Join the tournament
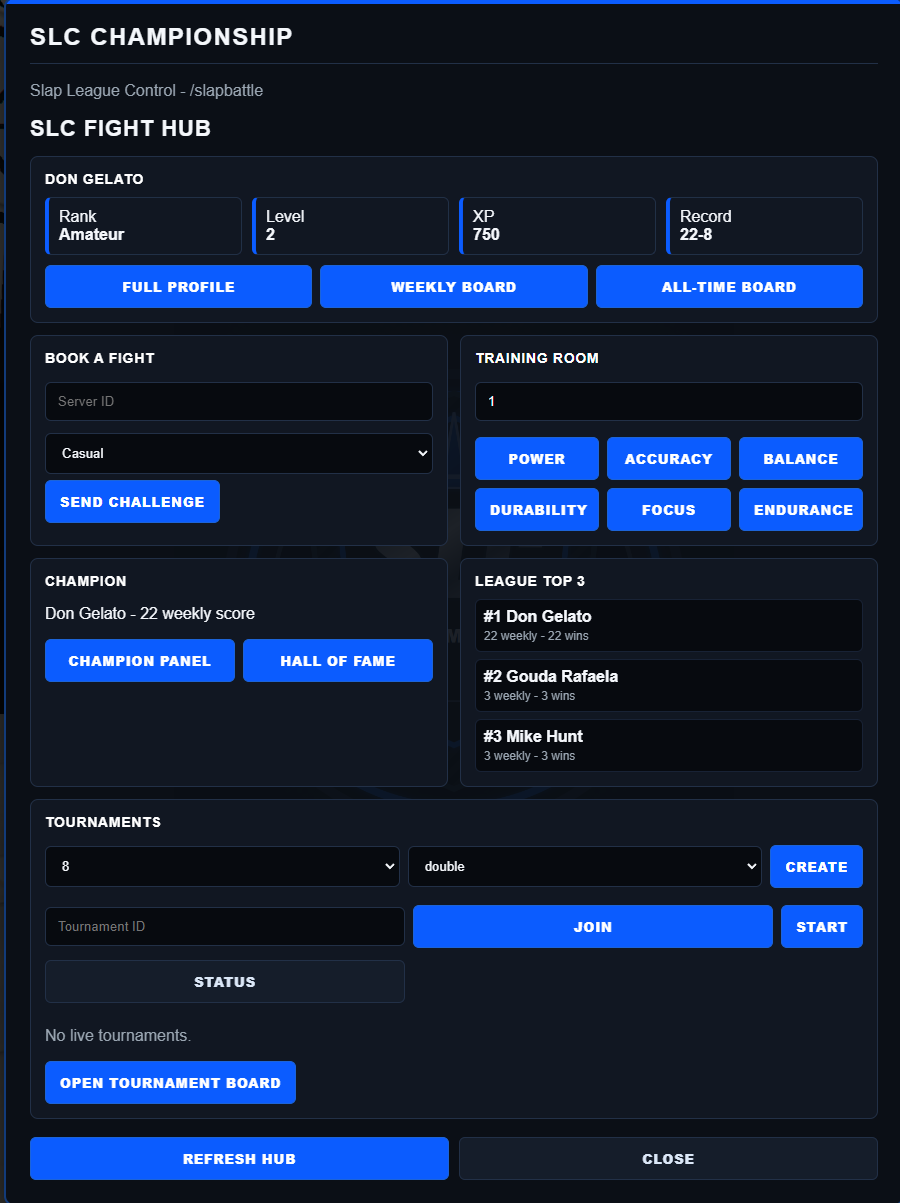Screen dimensions: 900x1203 593,926
